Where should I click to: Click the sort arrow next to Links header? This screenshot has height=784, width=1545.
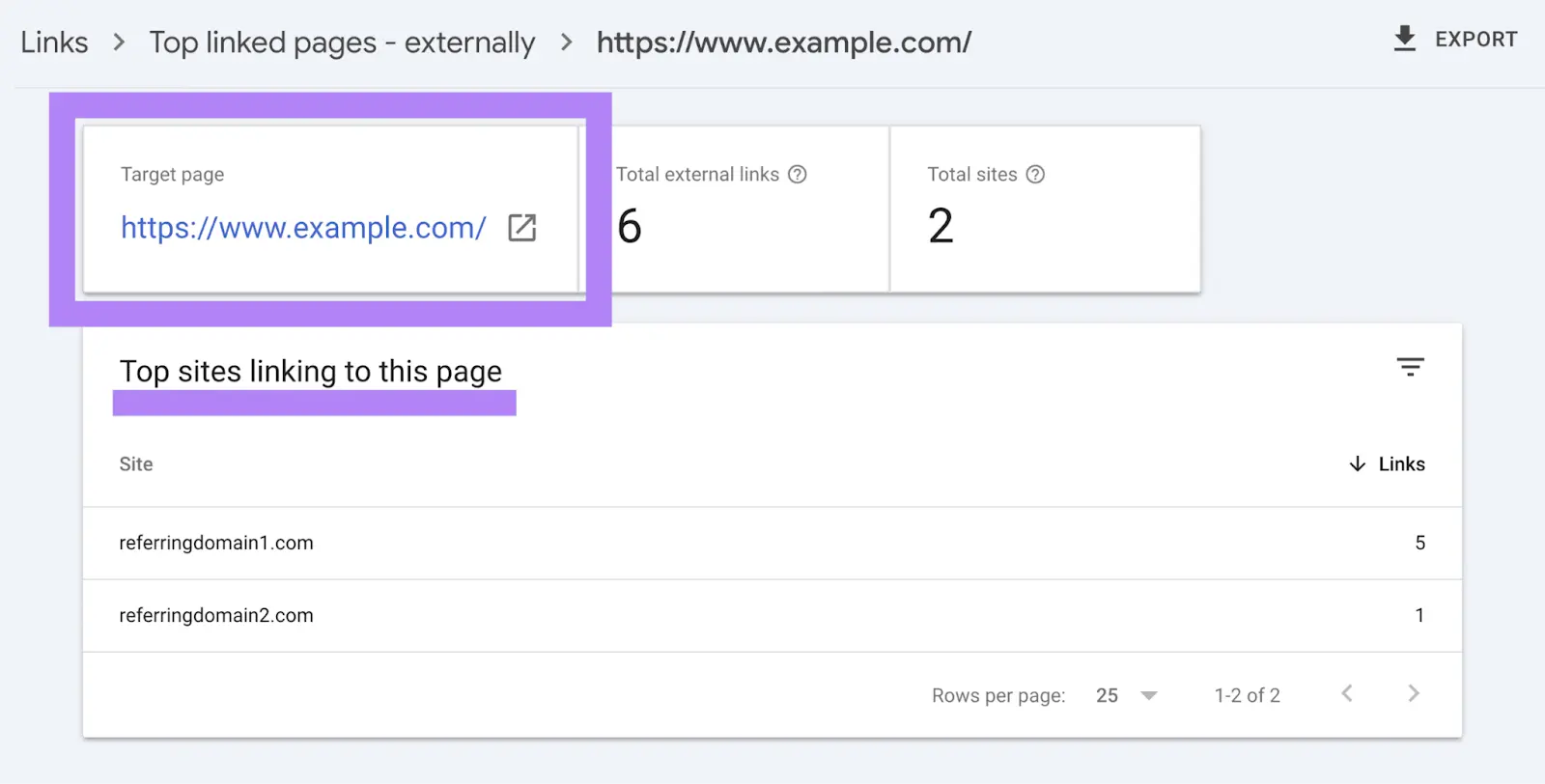(1358, 463)
